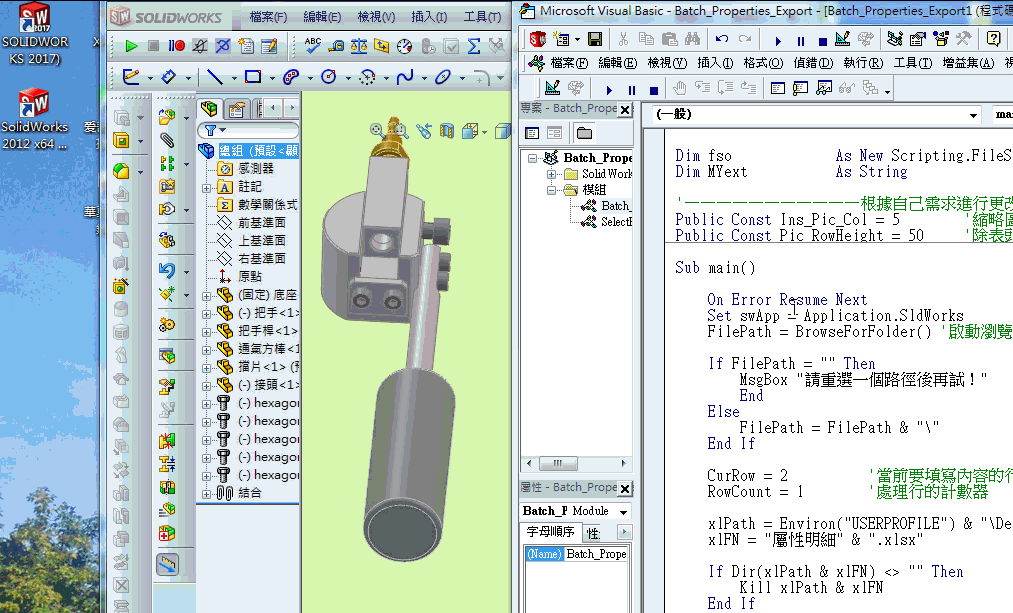Click the Save icon in Visual Basic toolbar
Screen dimensions: 1013x613
[x=595, y=39]
